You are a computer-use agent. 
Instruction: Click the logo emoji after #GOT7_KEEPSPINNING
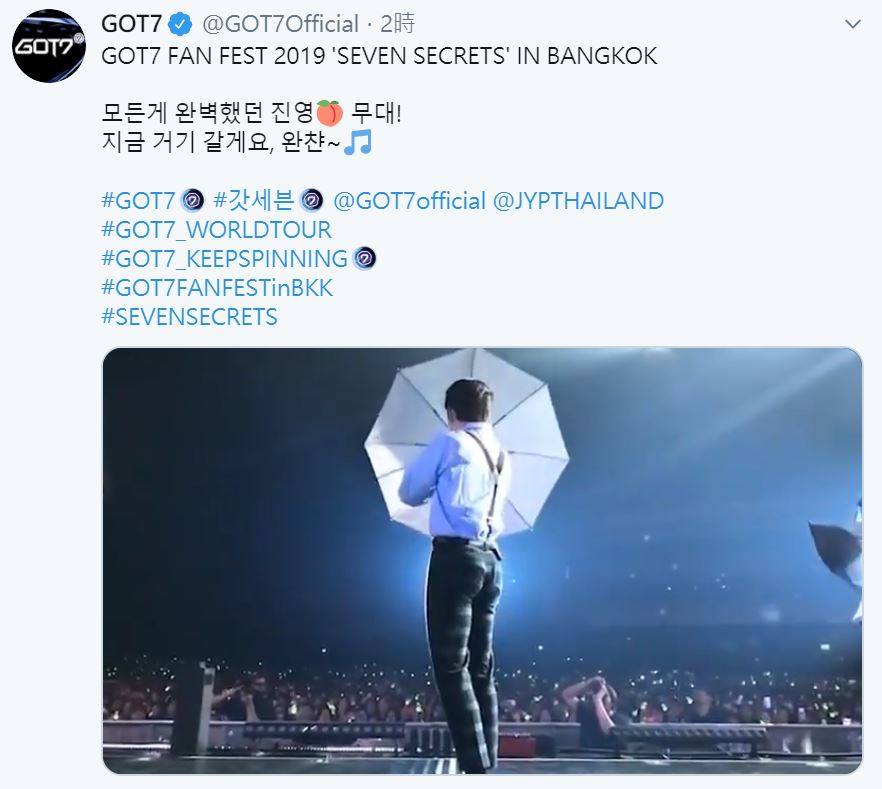(365, 259)
